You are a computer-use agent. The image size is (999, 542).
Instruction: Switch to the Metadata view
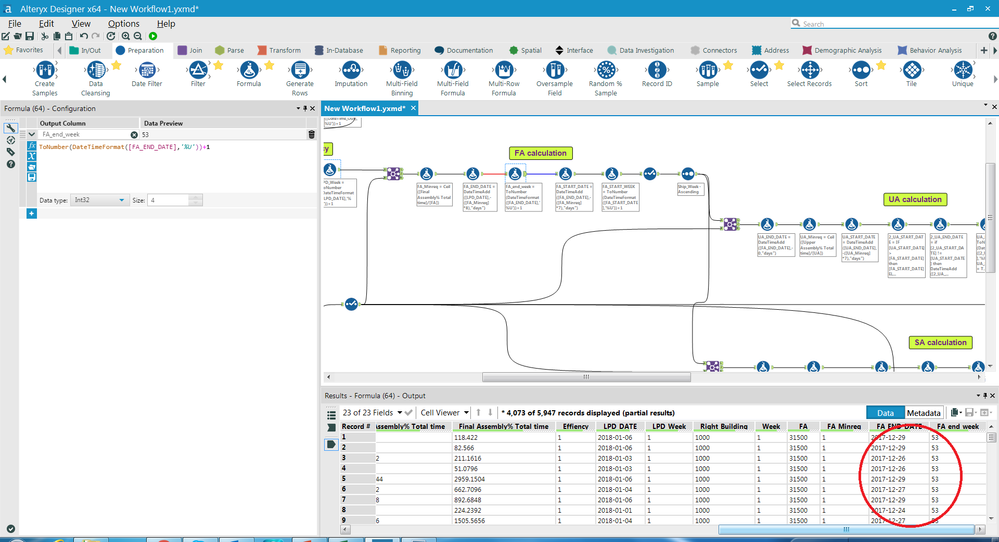923,413
